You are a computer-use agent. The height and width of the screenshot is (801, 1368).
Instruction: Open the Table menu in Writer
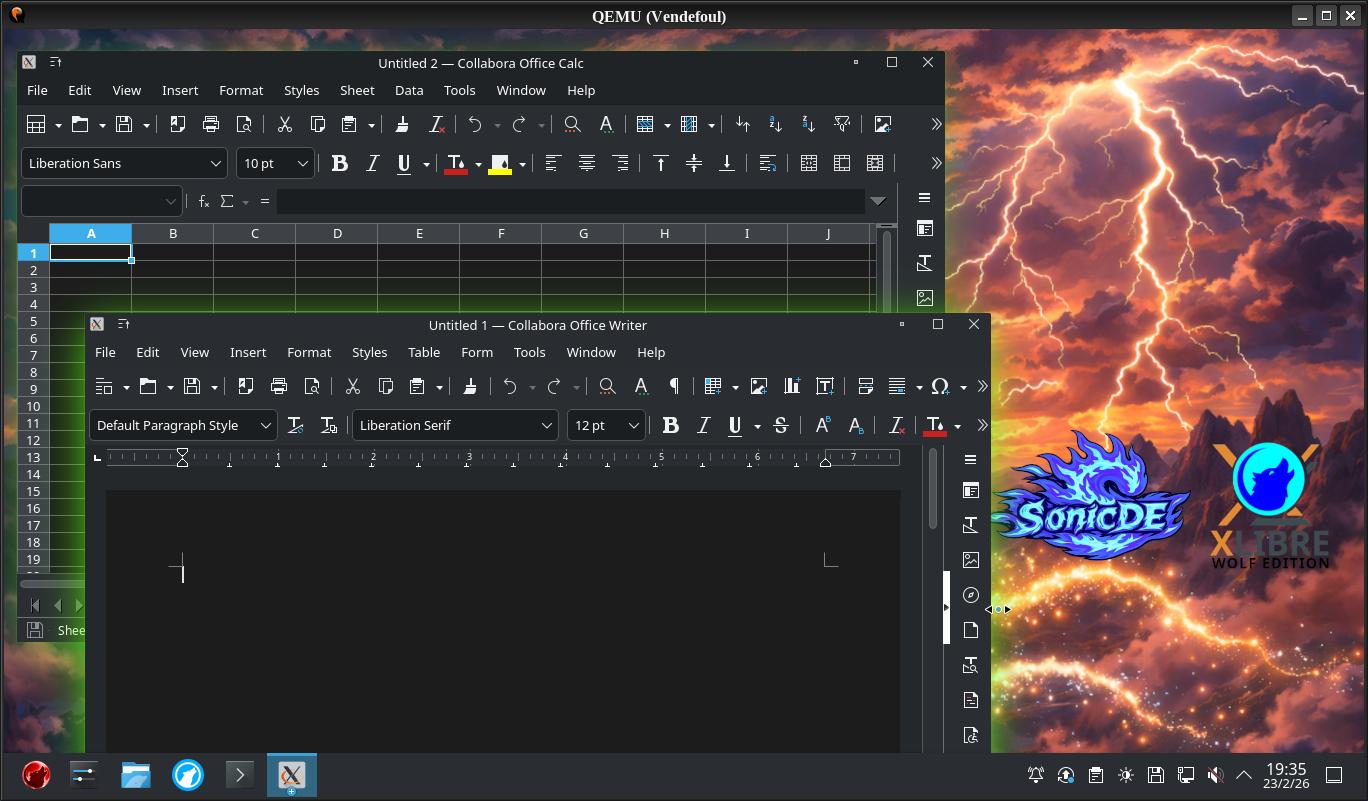pos(424,352)
